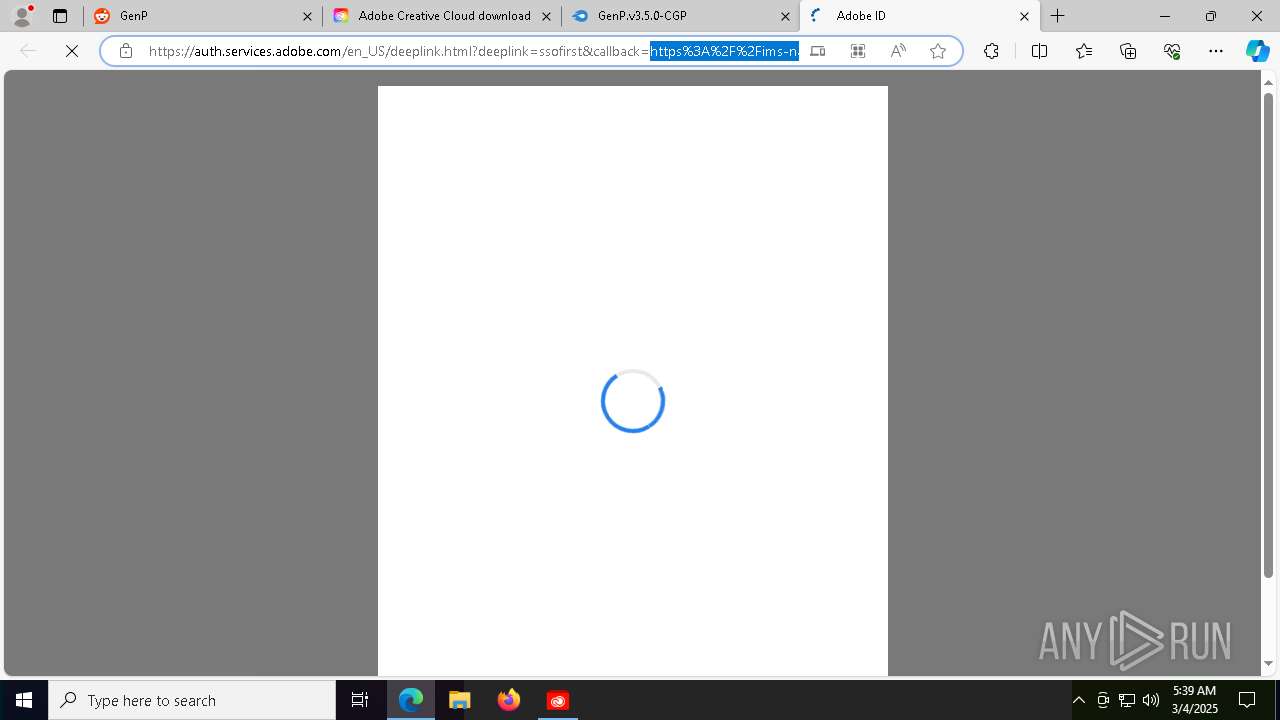Open the QR code generator icon
This screenshot has width=1280, height=720.
coord(858,51)
